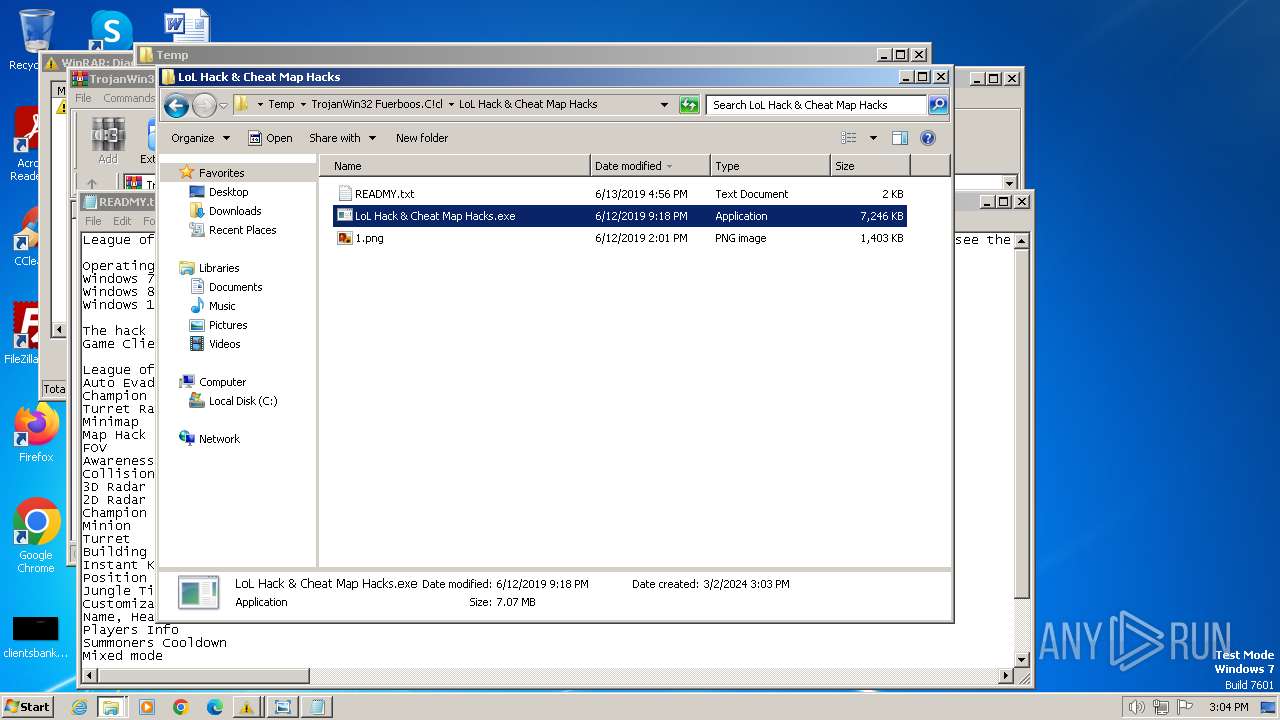The width and height of the screenshot is (1280, 720).
Task: Open File menu in Notepad window
Action: tap(93, 221)
